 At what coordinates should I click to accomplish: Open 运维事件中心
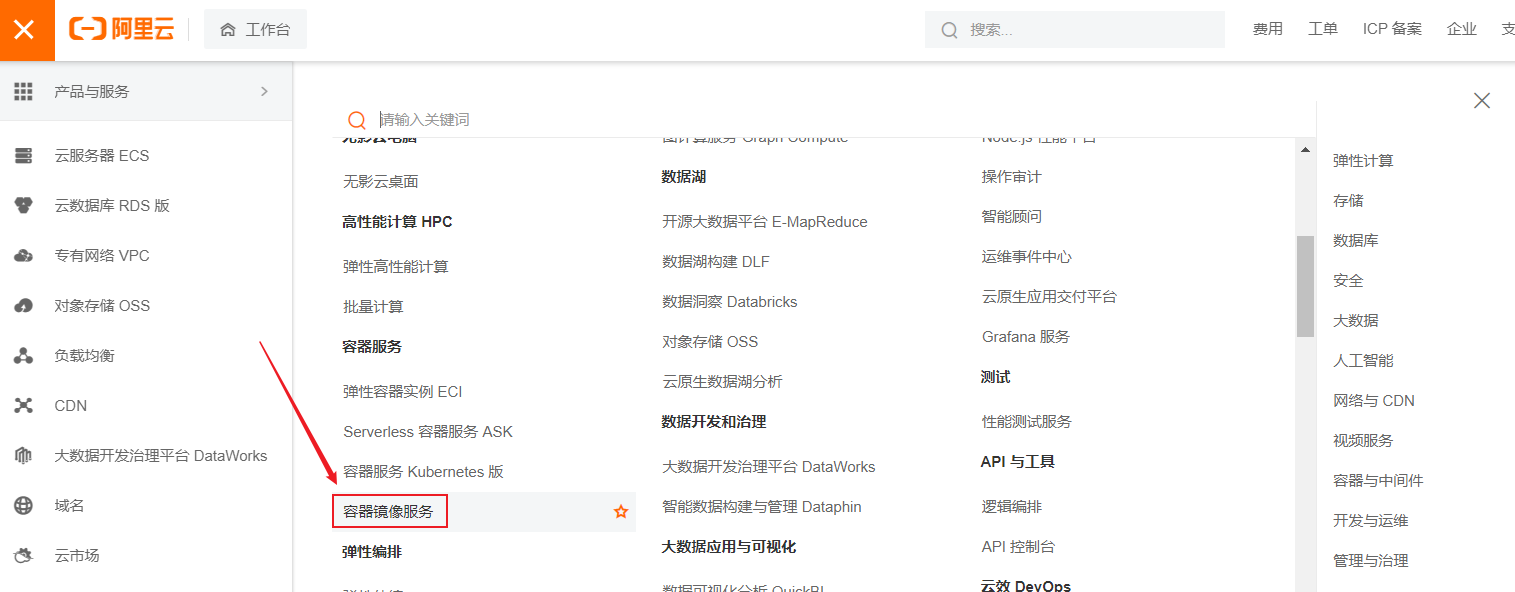[x=1027, y=257]
